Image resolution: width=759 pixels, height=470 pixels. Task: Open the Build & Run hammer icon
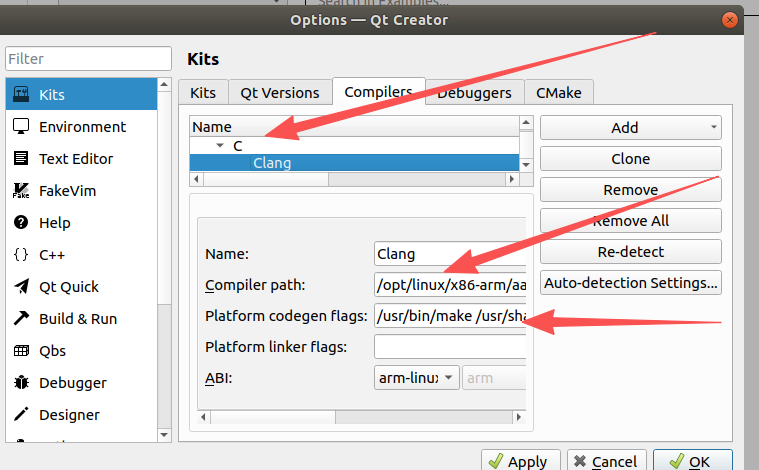tap(21, 318)
